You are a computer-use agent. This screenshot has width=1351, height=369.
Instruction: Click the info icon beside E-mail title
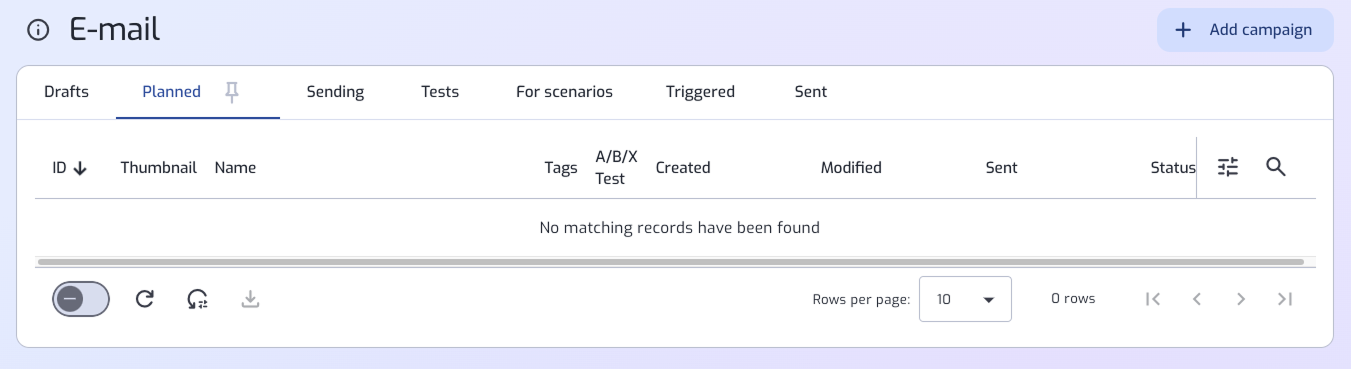pyautogui.click(x=38, y=30)
